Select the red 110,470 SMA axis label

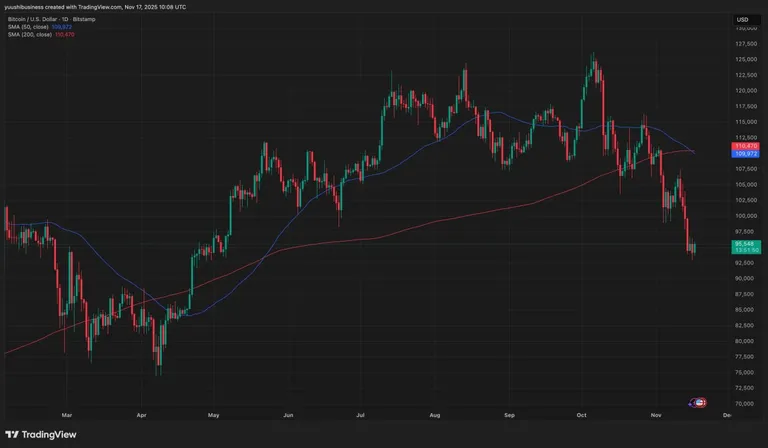[x=745, y=146]
